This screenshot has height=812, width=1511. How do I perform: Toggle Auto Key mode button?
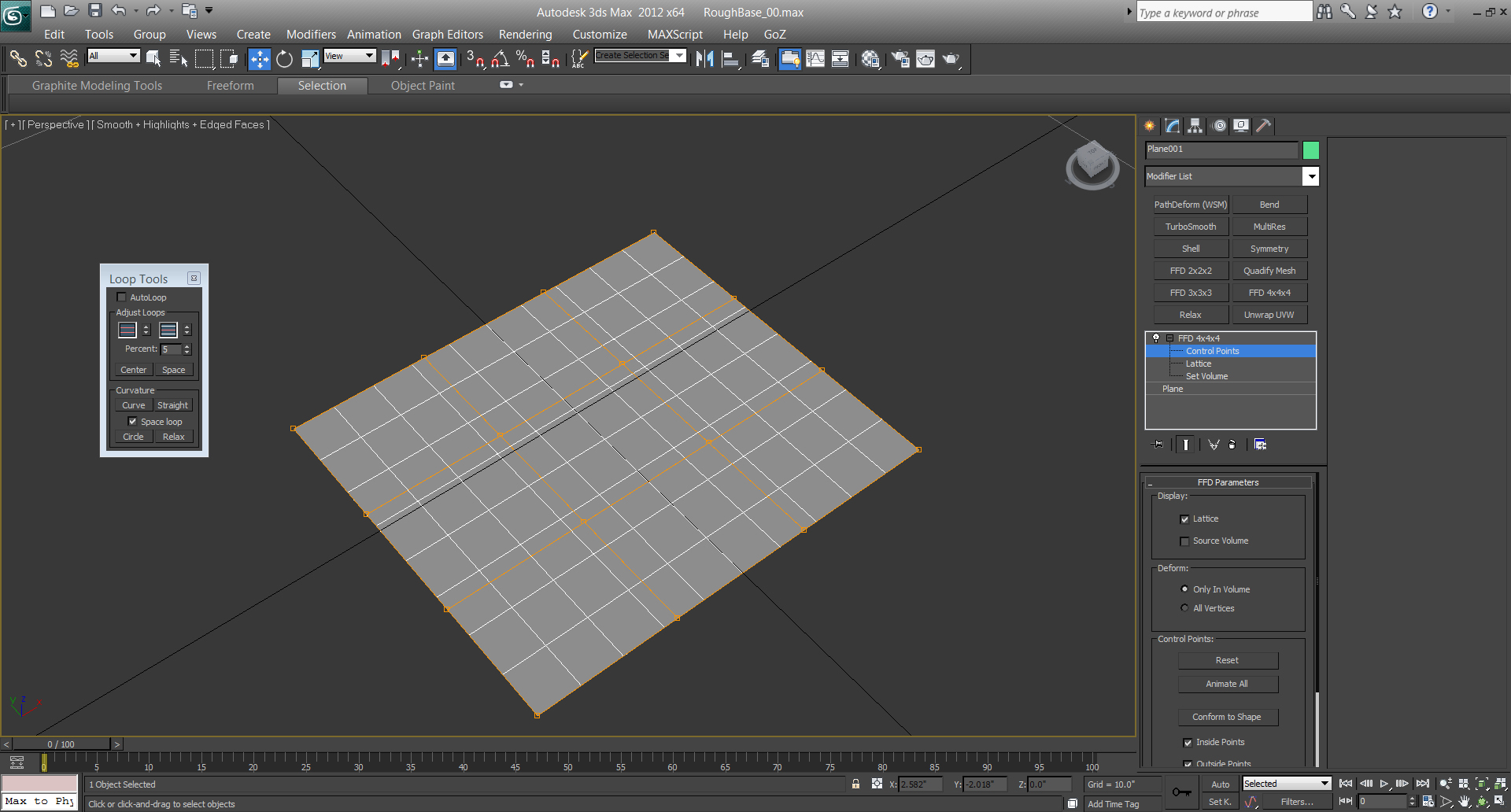pyautogui.click(x=1221, y=784)
